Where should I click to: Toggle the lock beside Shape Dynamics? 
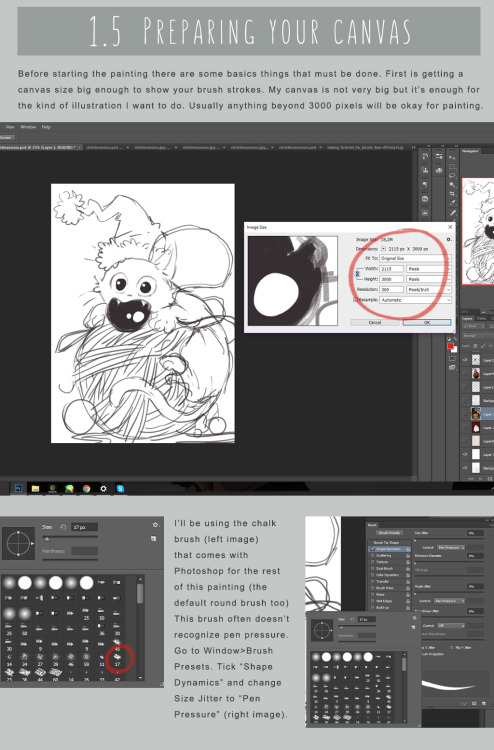[x=408, y=549]
